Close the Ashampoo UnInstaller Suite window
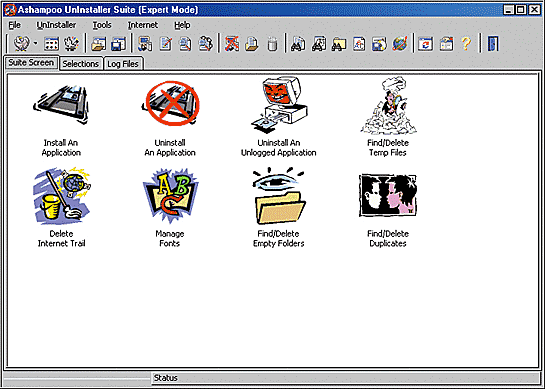Image resolution: width=545 pixels, height=389 pixels. point(534,10)
